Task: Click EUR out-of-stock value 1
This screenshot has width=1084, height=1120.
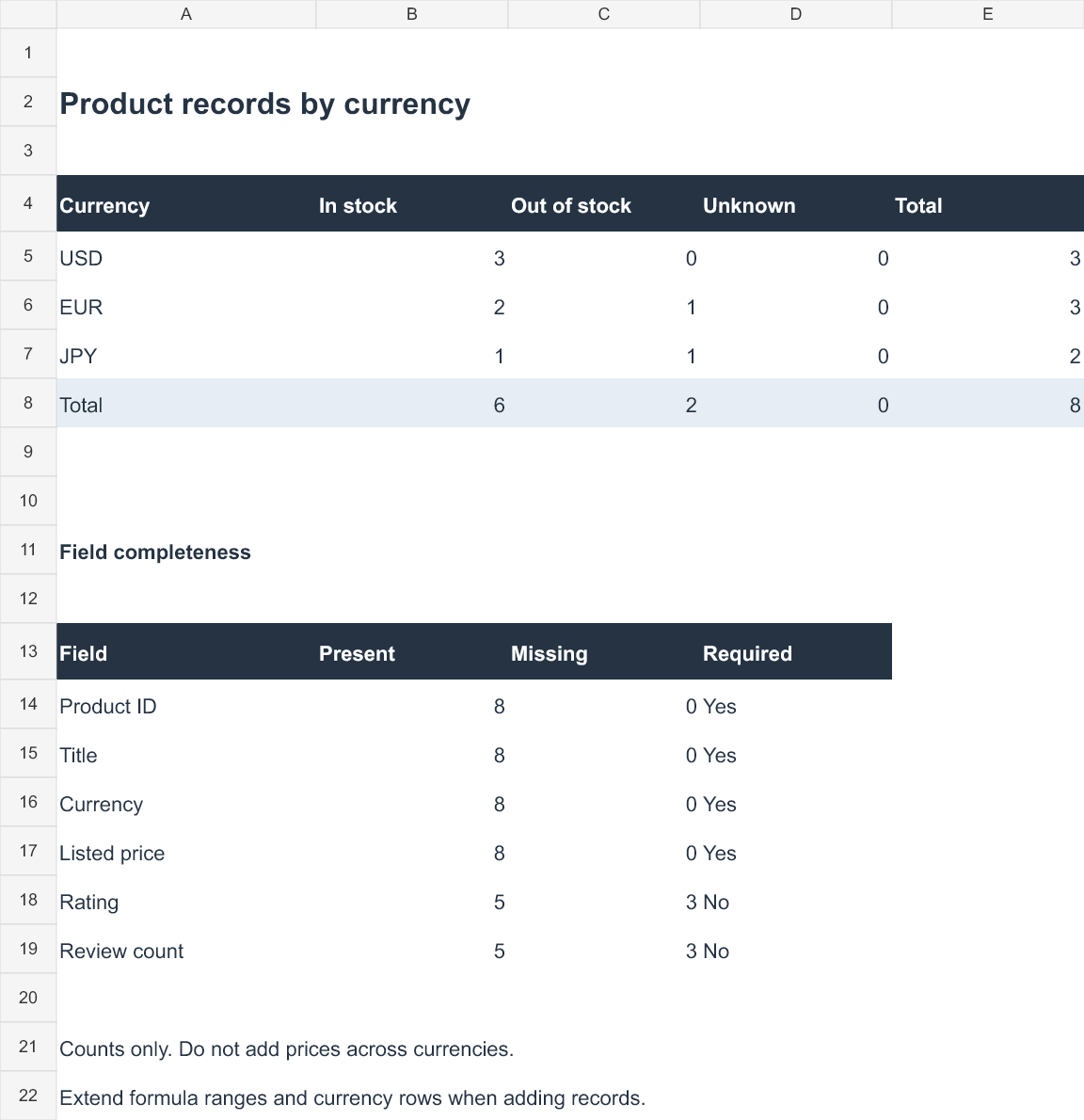Action: (x=604, y=307)
